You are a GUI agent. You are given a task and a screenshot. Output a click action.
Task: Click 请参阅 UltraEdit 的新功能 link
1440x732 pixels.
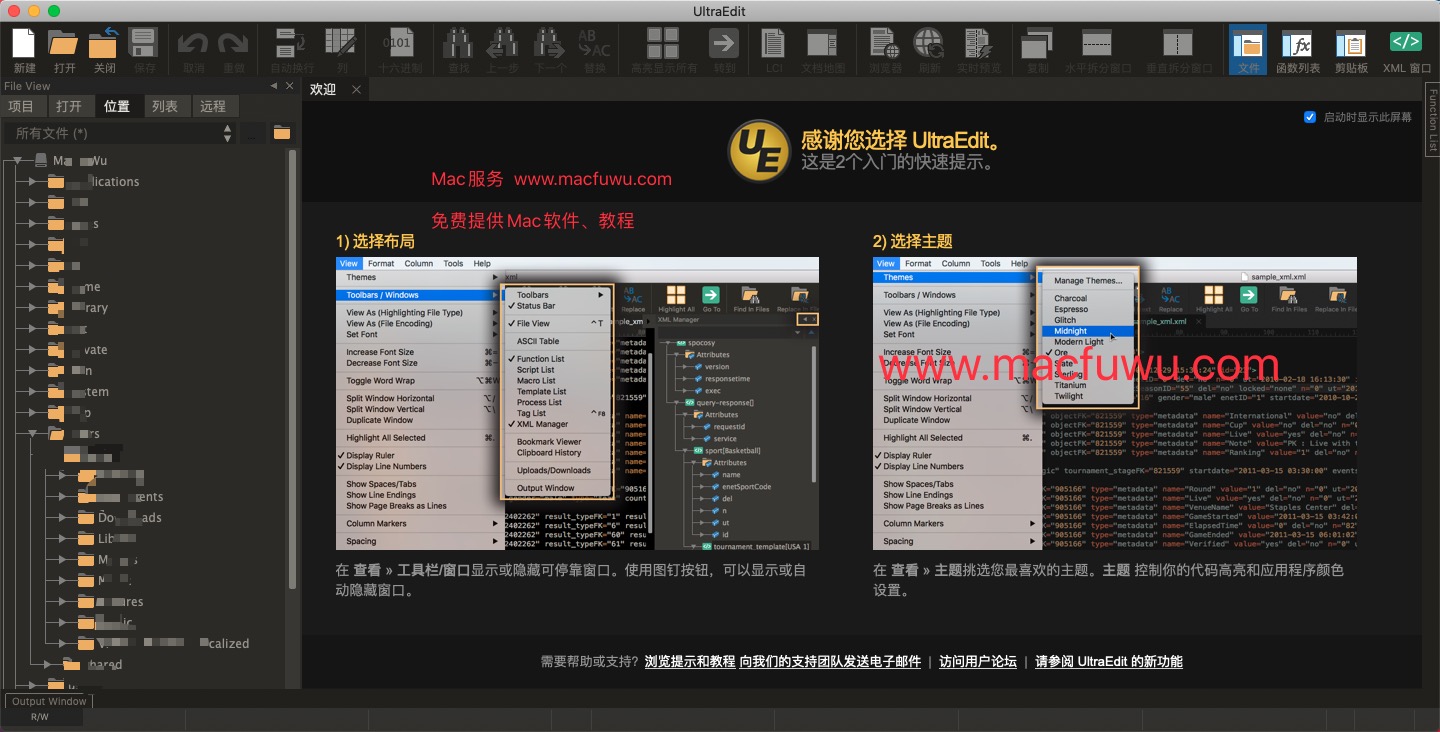[x=1108, y=661]
